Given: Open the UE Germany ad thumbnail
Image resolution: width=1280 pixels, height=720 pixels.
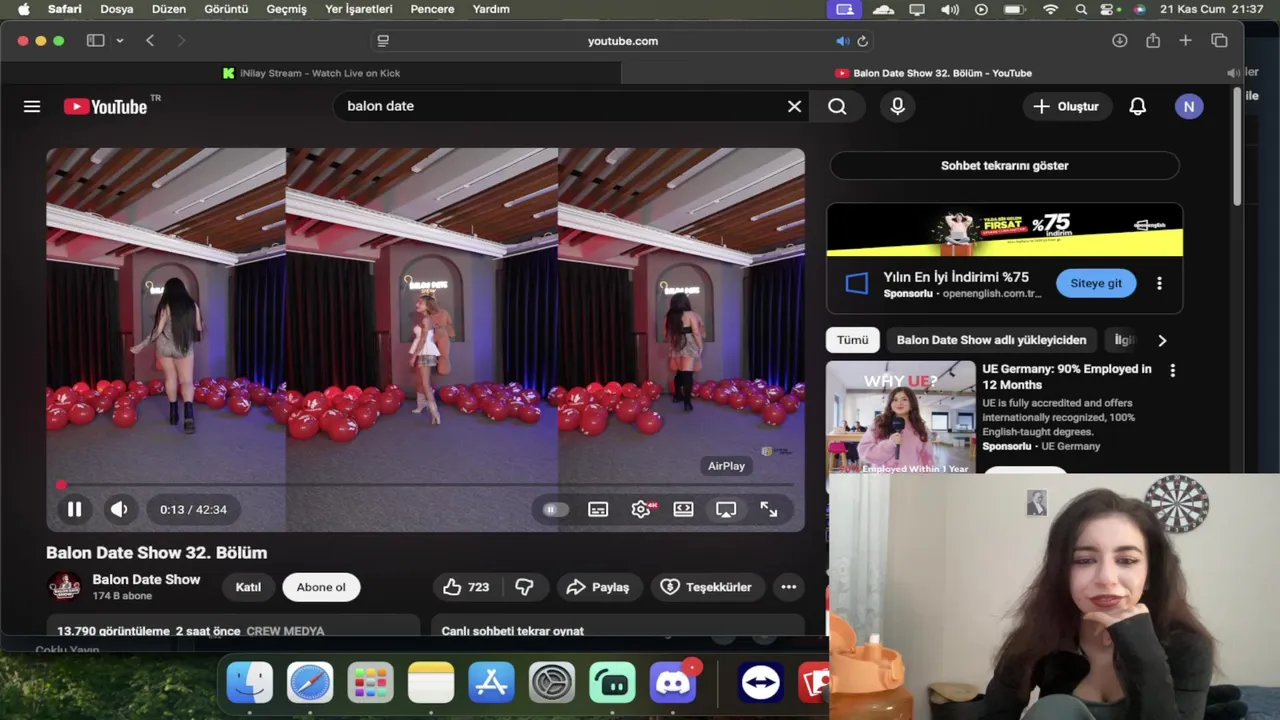Looking at the screenshot, I should pos(900,417).
